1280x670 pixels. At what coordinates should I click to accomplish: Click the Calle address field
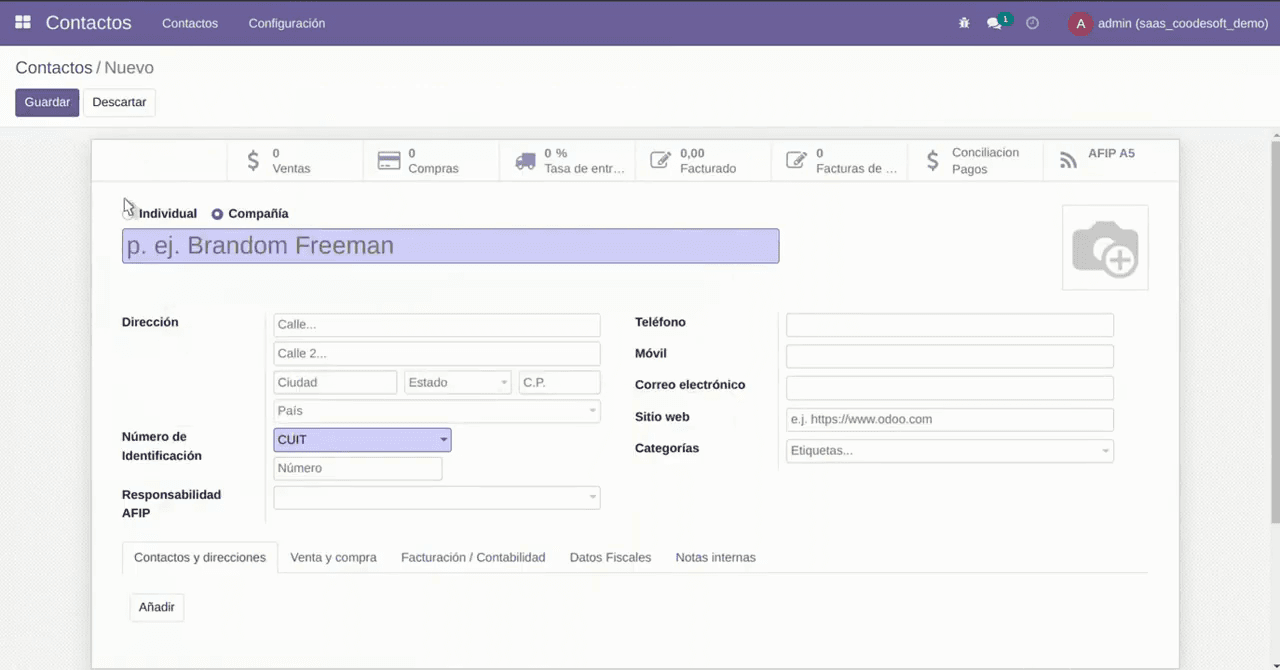pos(437,325)
